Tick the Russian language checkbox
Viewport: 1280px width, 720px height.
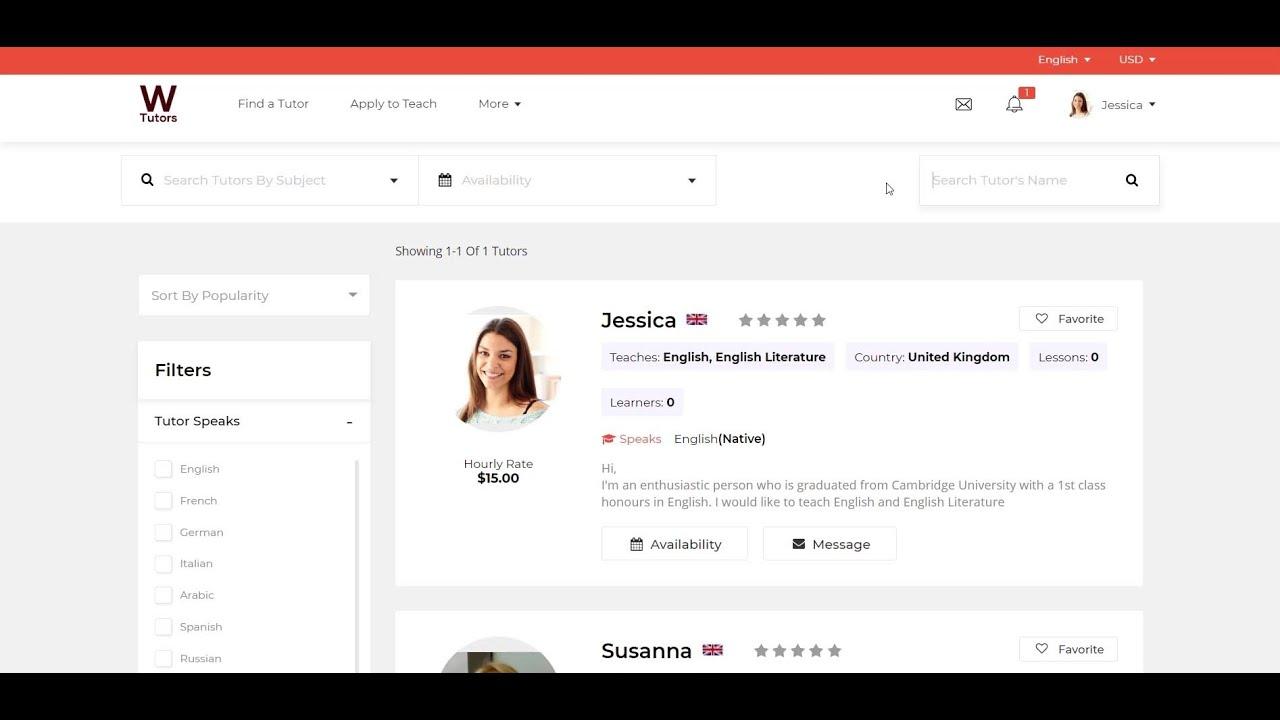pos(163,658)
